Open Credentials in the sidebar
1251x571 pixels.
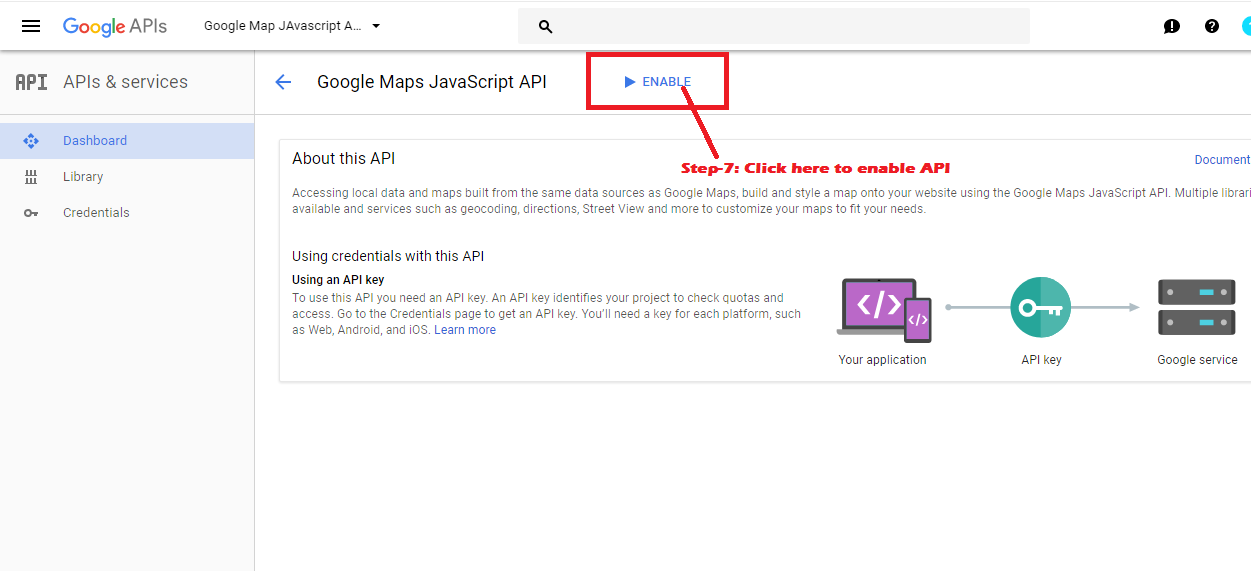127,213
